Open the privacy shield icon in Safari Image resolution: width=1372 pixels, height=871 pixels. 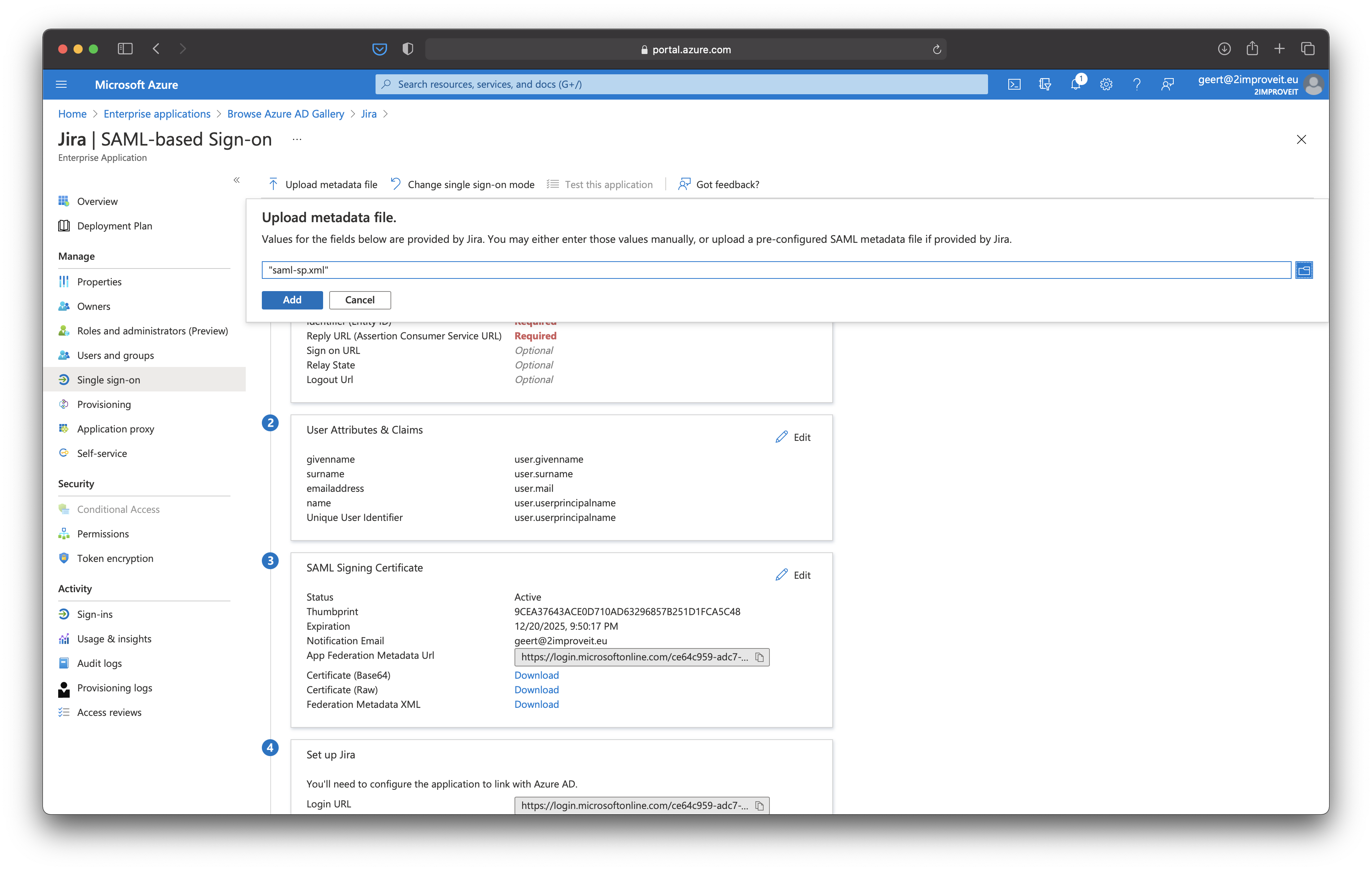(407, 49)
